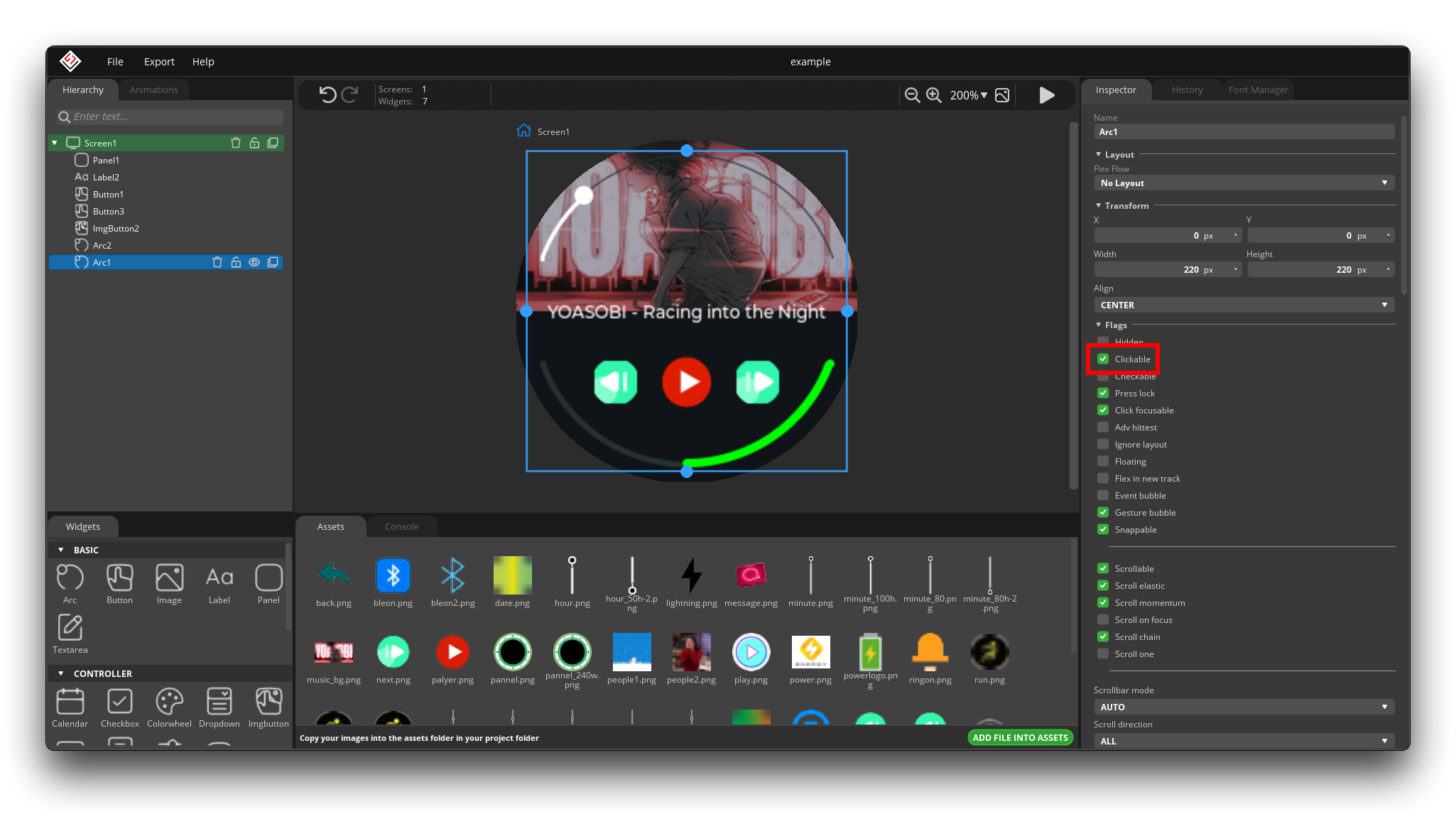Screen dimensions: 1456x819
Task: Enable the Adv hittest flag
Action: point(1103,427)
